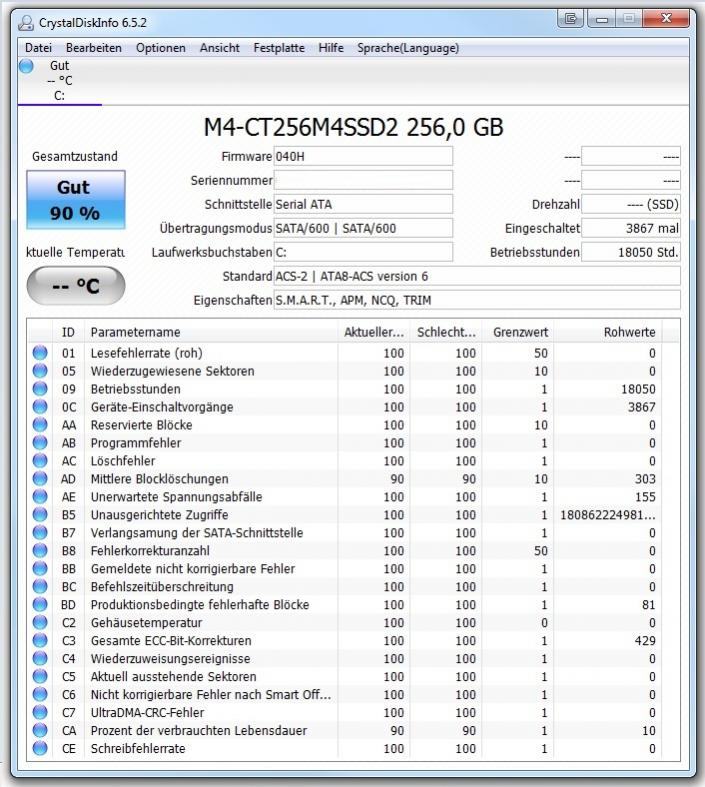Click the Betriebsstunden value 18050 Std.

631,252
